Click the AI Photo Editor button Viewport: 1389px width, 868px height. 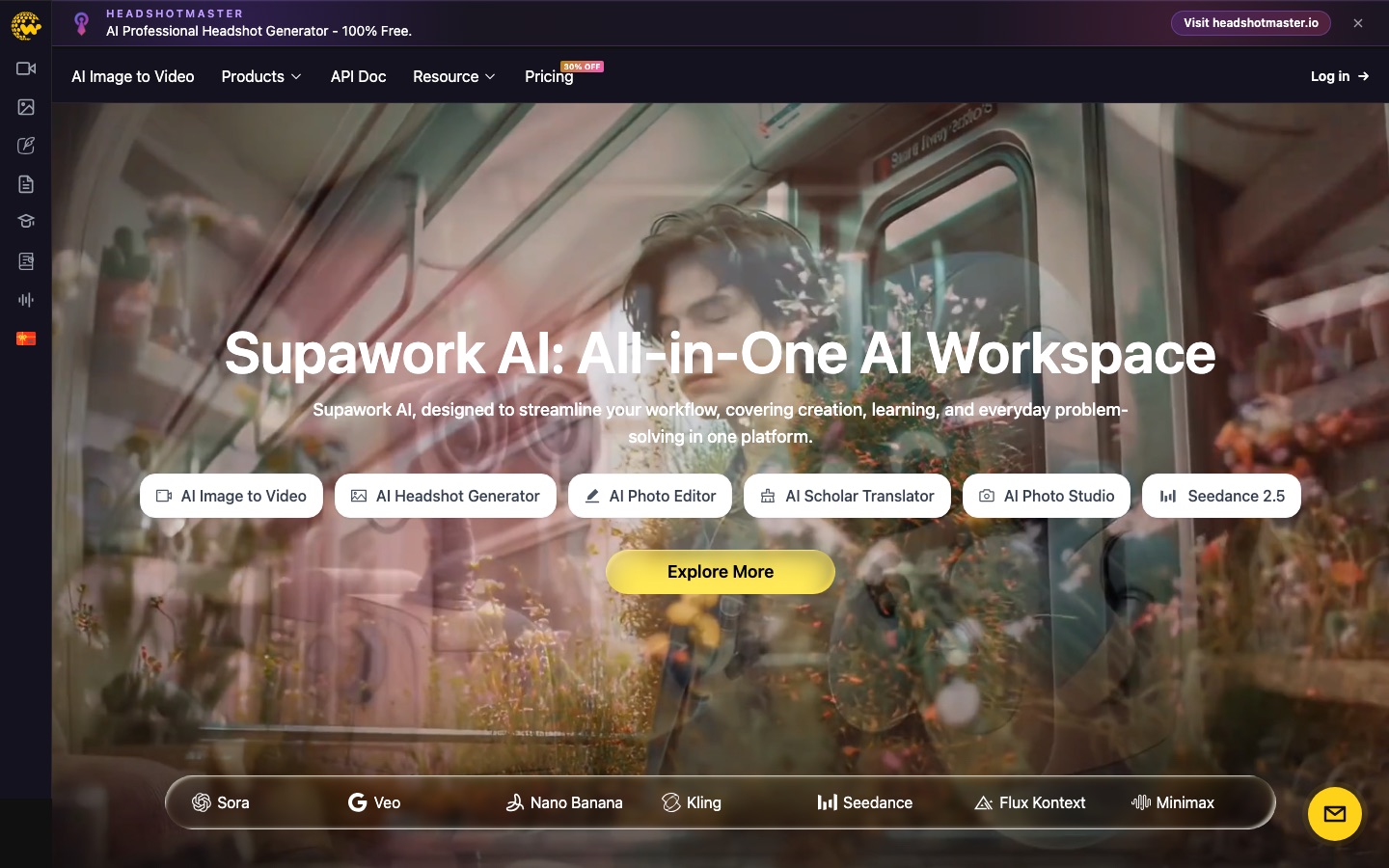point(650,496)
